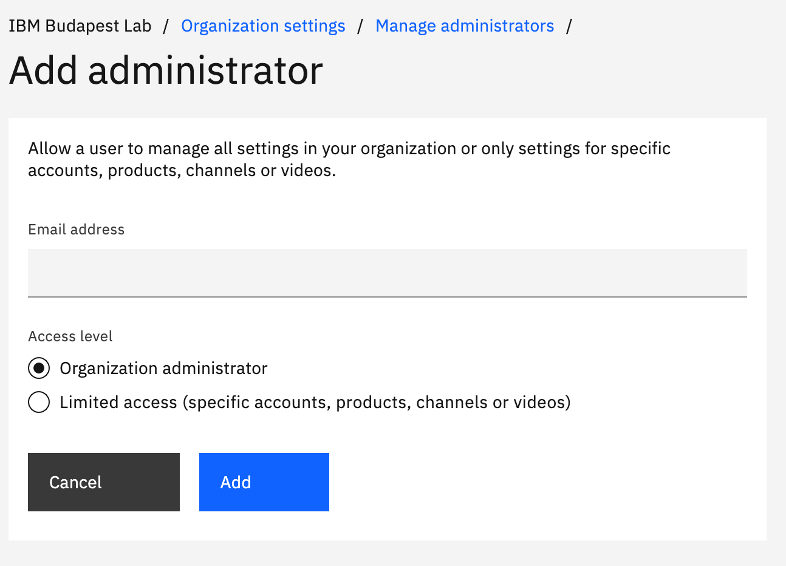Click the Access level section label
Image resolution: width=786 pixels, height=566 pixels.
click(x=70, y=336)
